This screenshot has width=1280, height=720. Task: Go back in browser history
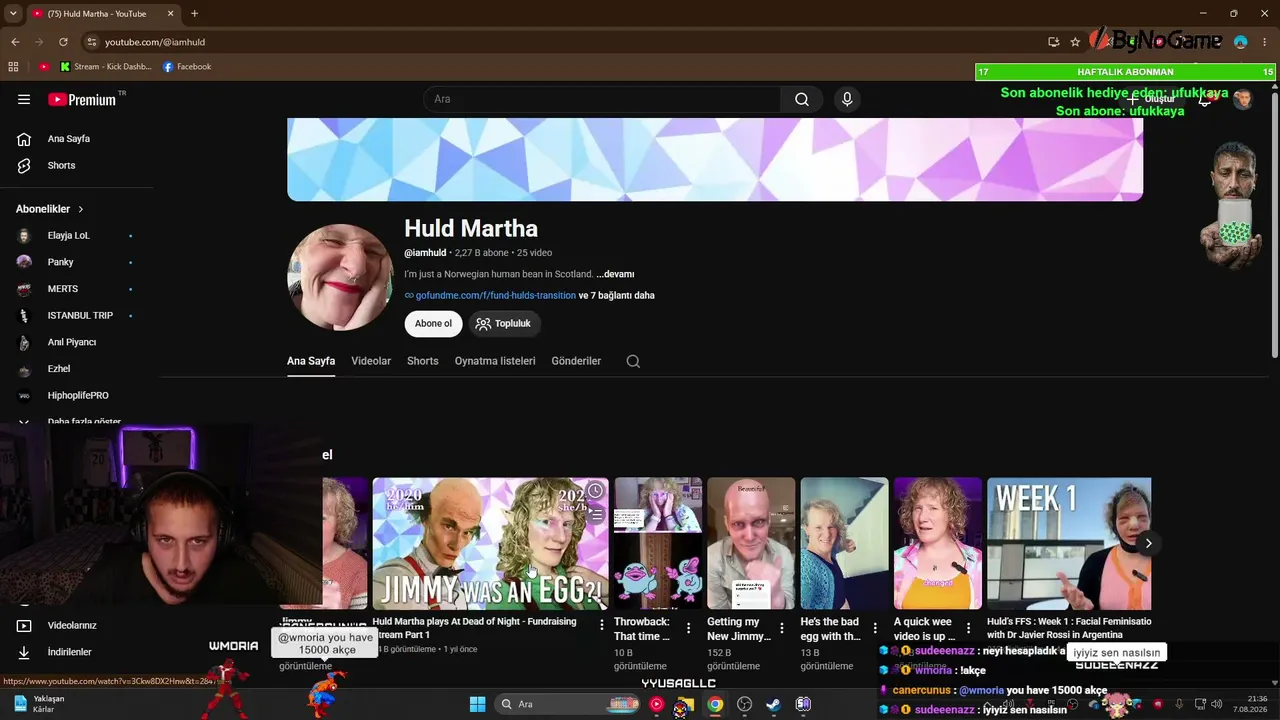(15, 42)
